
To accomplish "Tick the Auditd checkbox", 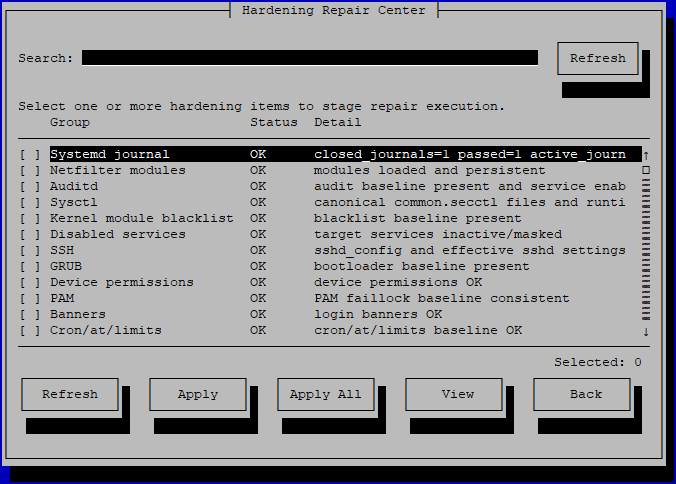I will tap(30, 186).
